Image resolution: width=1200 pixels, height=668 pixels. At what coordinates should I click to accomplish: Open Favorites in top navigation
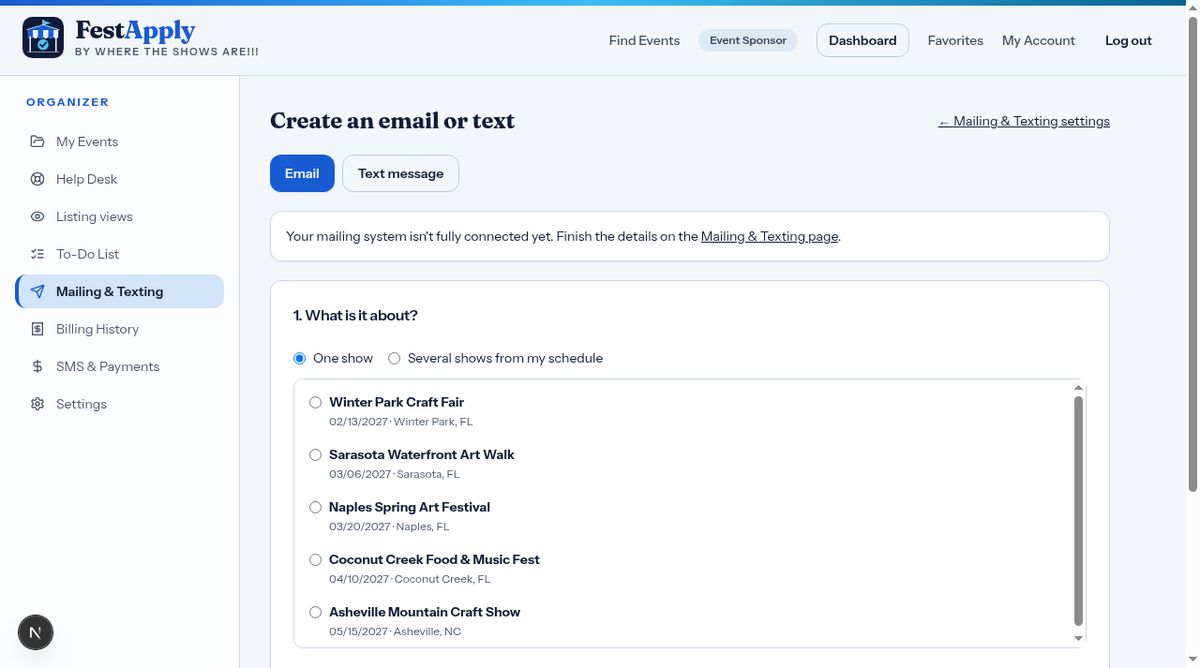point(955,41)
